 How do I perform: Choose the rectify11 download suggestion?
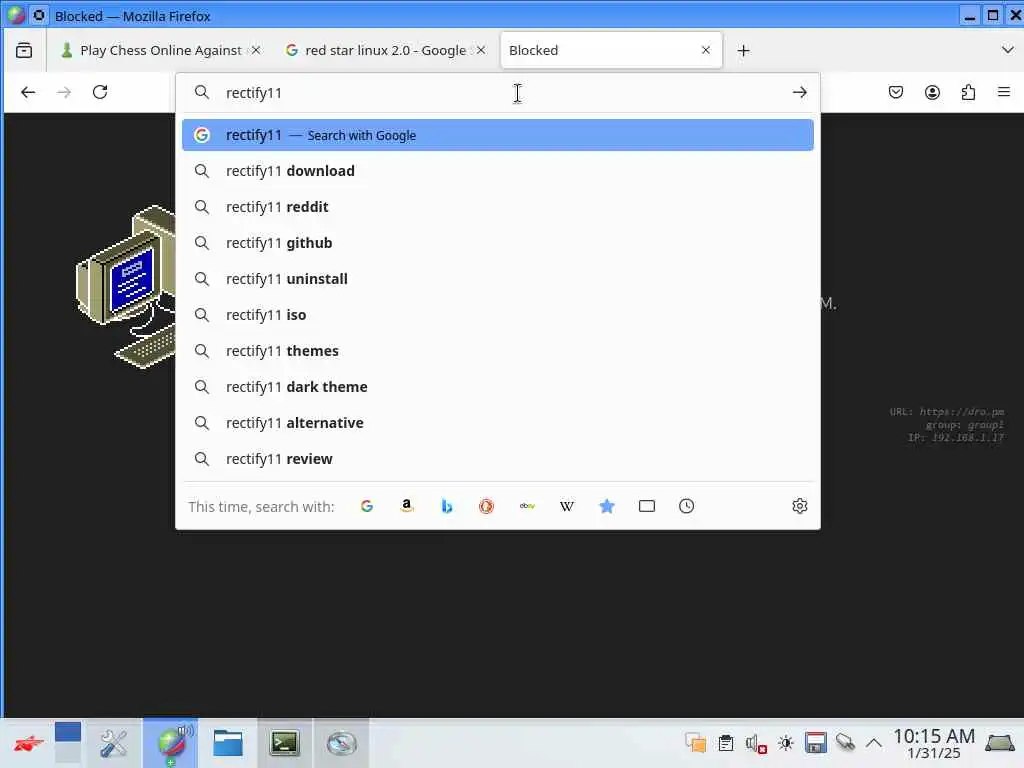(x=498, y=171)
